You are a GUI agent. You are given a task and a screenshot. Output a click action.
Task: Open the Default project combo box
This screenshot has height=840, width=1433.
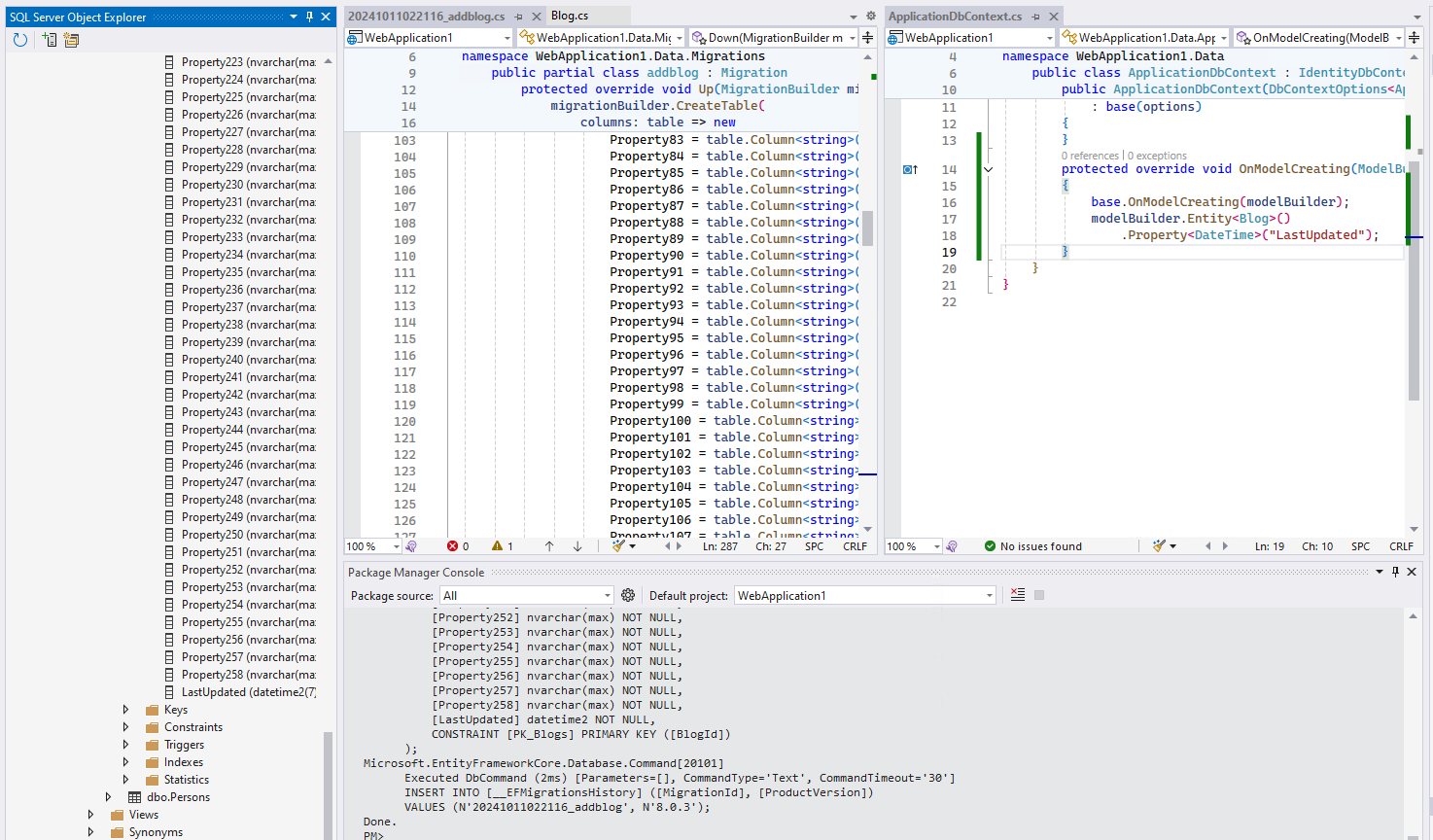(865, 595)
